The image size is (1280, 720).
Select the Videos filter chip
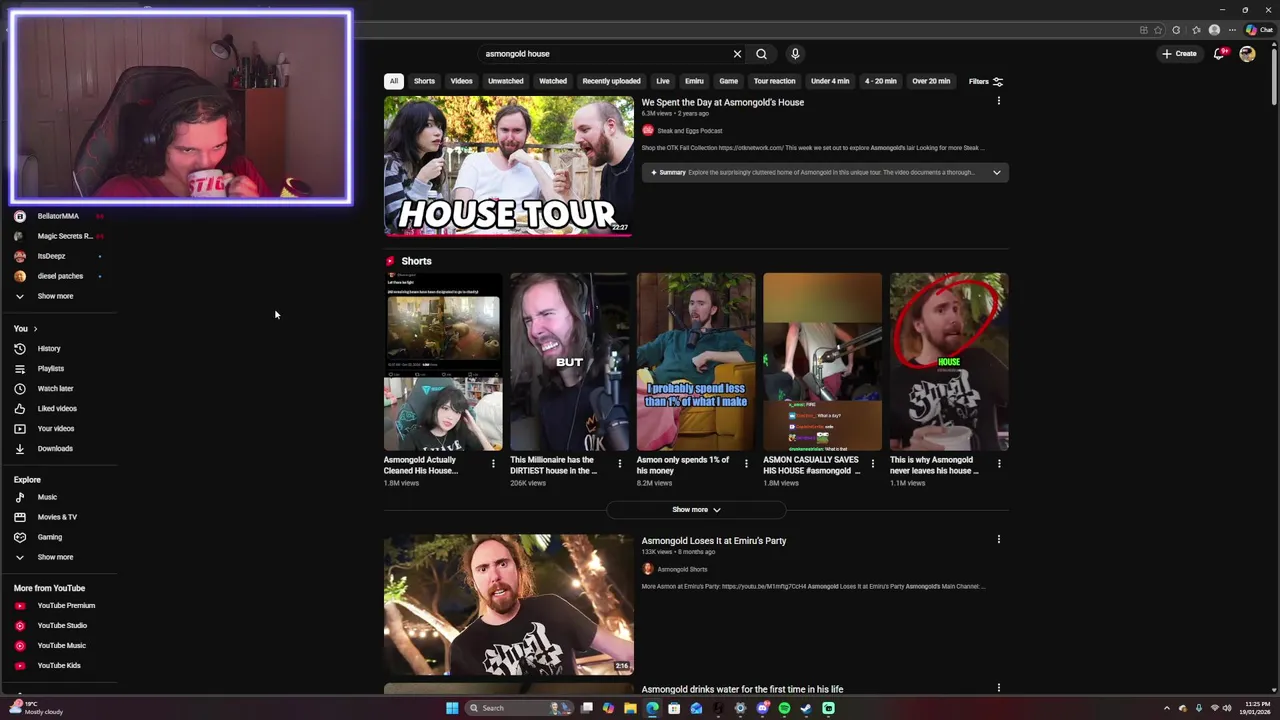click(461, 81)
